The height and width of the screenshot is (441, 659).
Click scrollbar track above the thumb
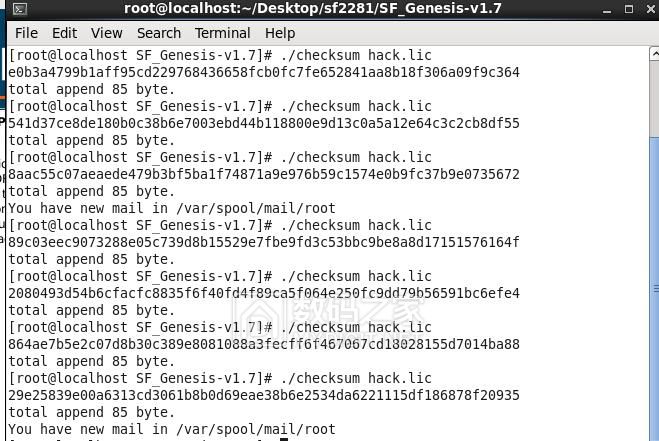pyautogui.click(x=654, y=99)
